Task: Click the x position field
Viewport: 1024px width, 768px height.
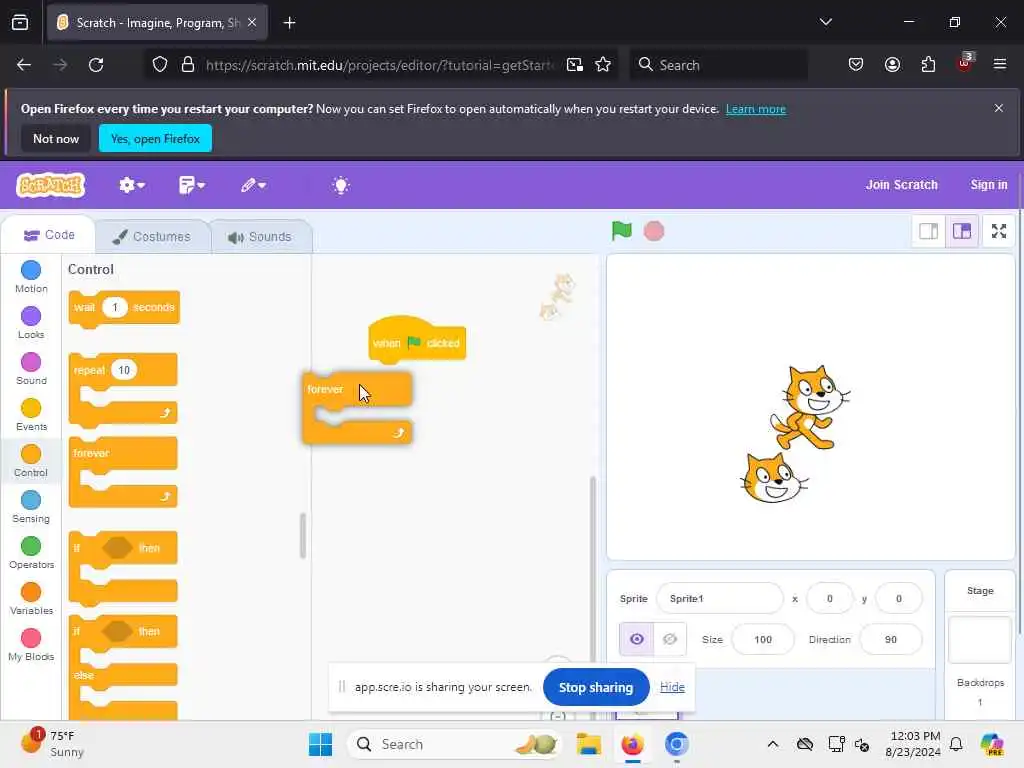Action: click(x=829, y=598)
